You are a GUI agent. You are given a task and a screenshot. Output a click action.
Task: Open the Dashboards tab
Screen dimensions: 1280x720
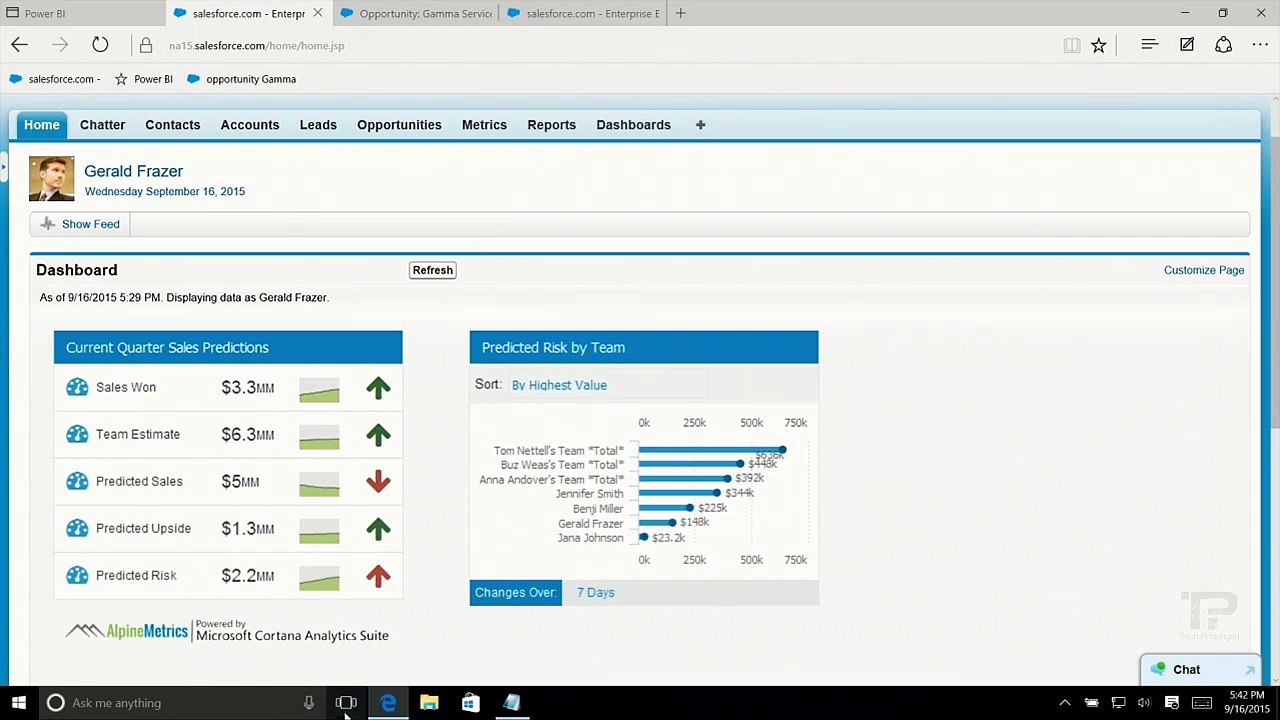click(634, 125)
